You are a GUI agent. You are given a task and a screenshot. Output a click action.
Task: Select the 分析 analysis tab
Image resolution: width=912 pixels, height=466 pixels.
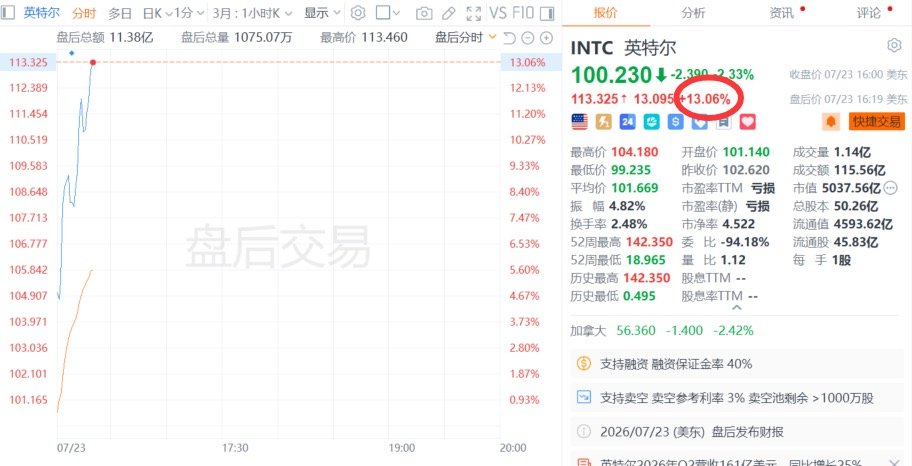point(693,13)
